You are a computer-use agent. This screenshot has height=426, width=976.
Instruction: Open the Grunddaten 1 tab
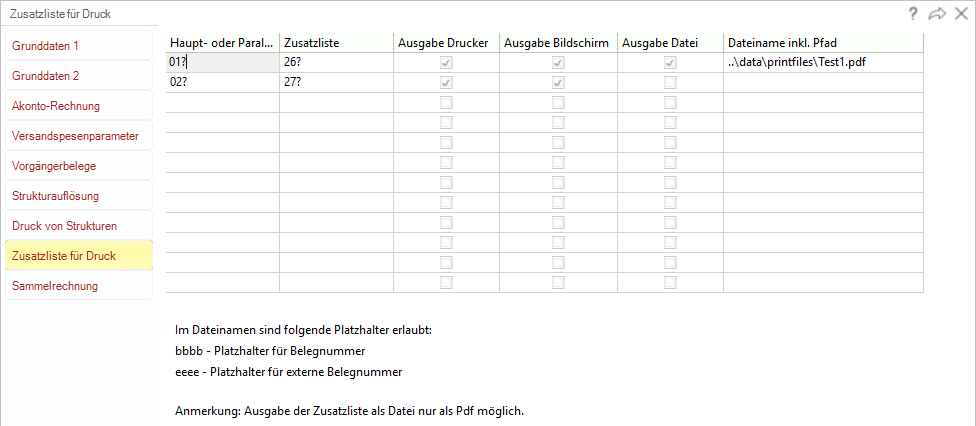[x=78, y=45]
